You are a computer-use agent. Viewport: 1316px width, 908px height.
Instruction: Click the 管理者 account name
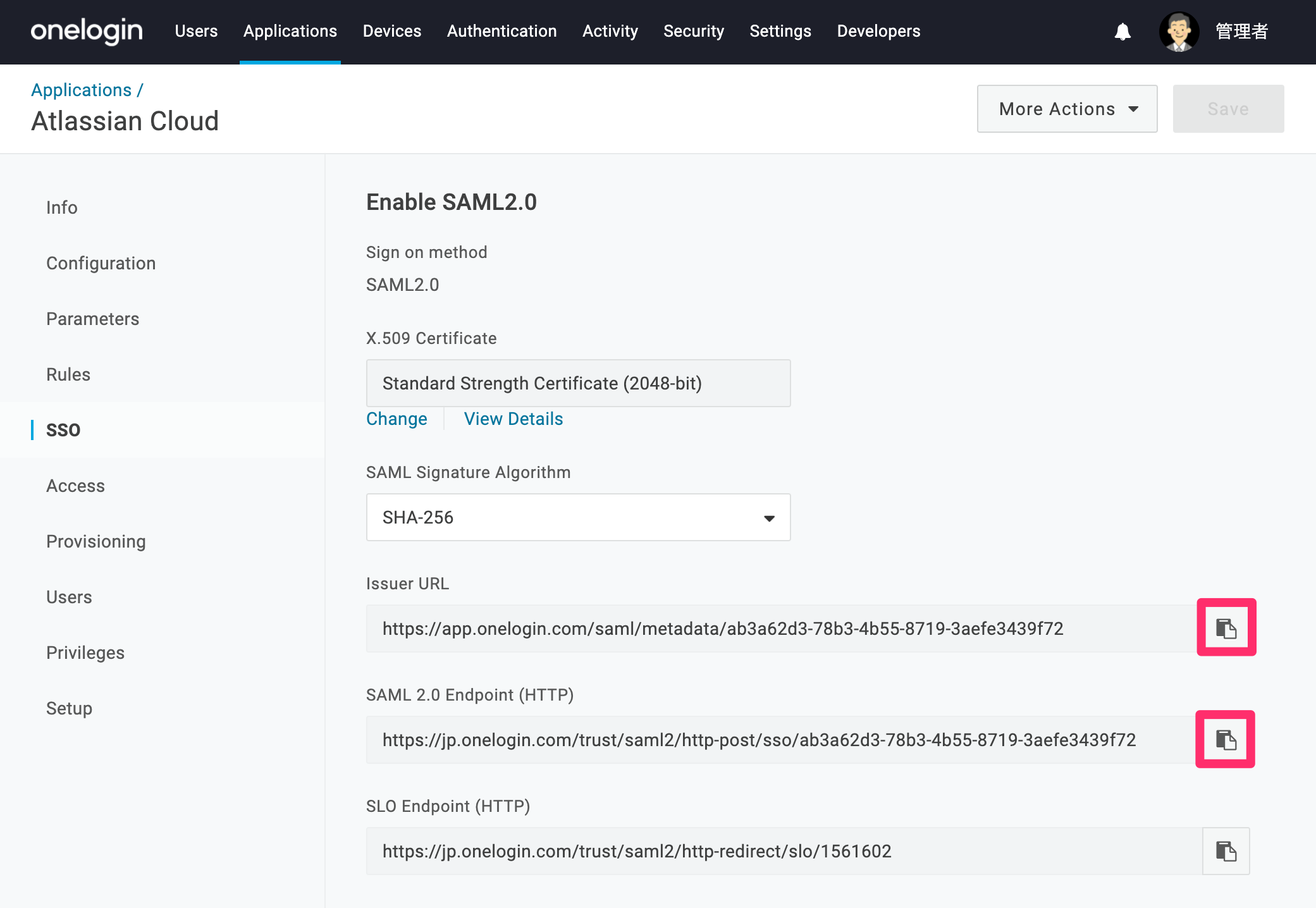point(1242,31)
